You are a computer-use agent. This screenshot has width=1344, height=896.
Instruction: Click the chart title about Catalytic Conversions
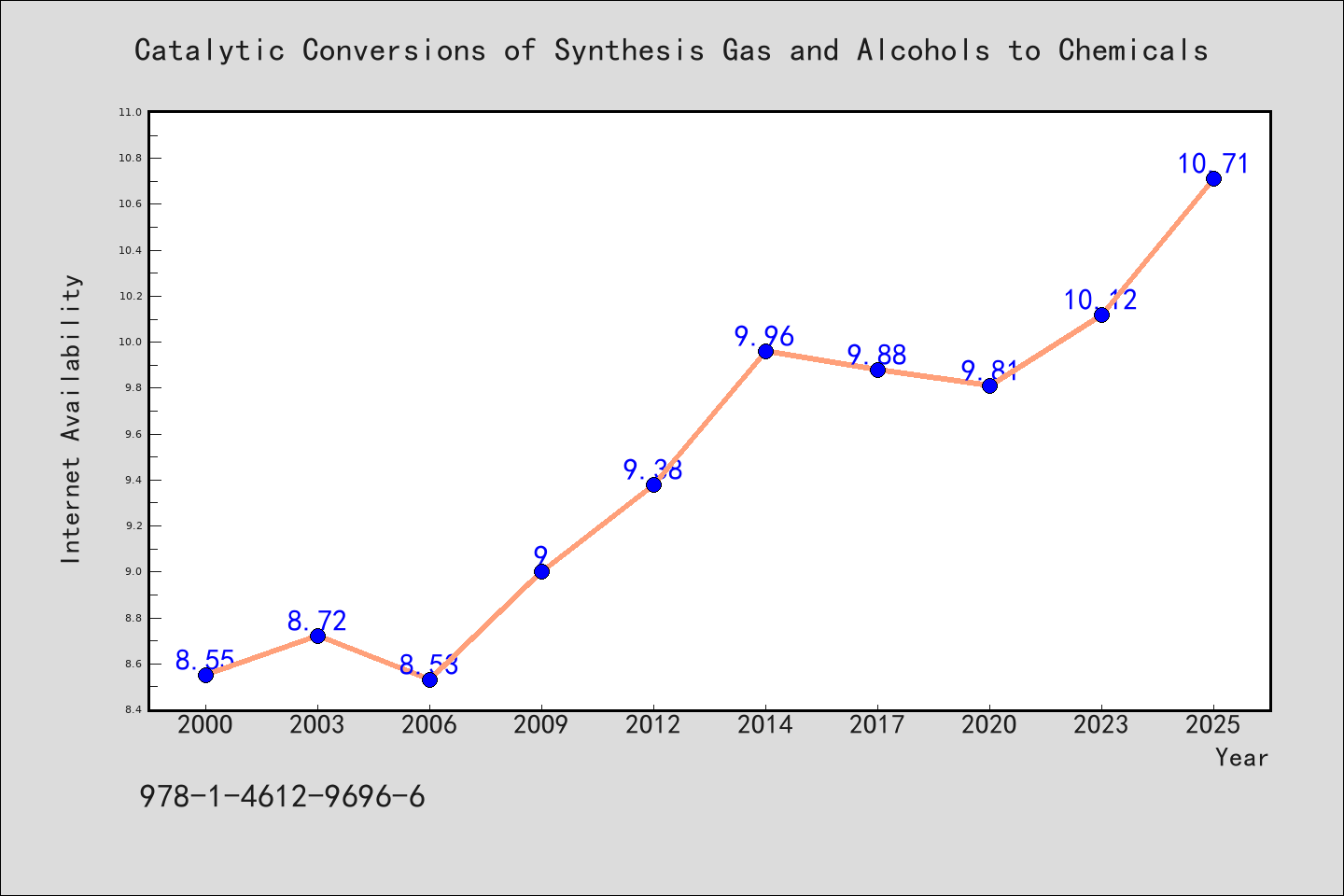click(x=671, y=49)
